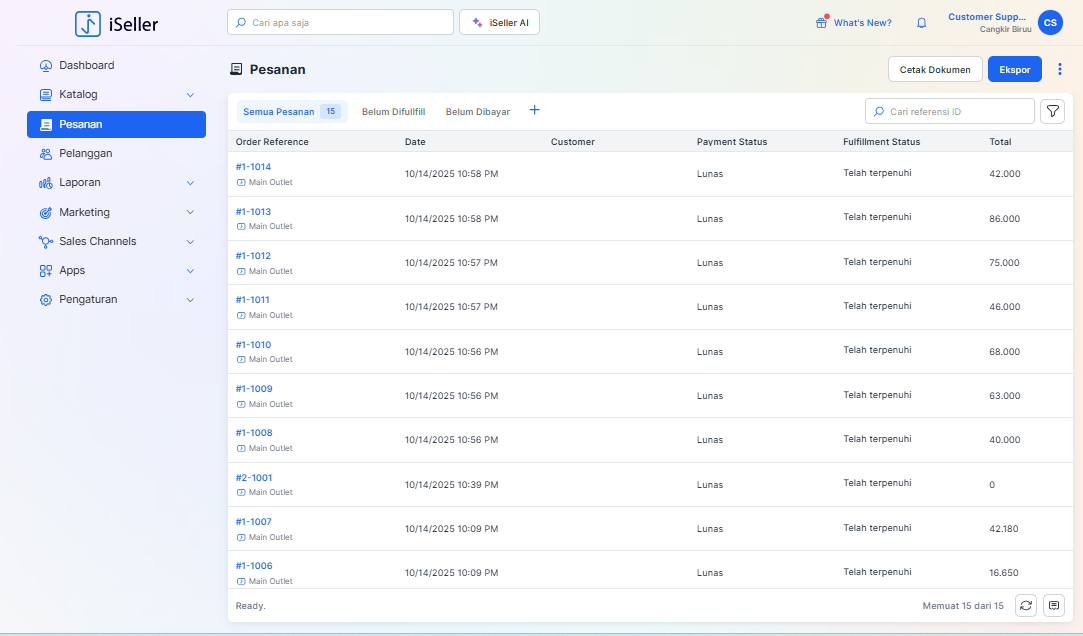Click the notification bell icon
This screenshot has height=636, width=1083.
pos(921,23)
